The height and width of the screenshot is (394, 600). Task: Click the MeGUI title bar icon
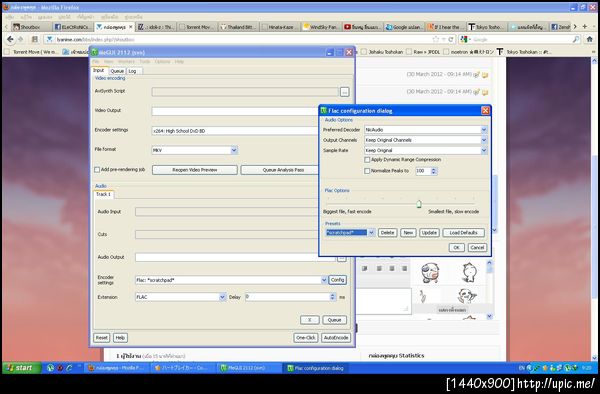(x=95, y=52)
